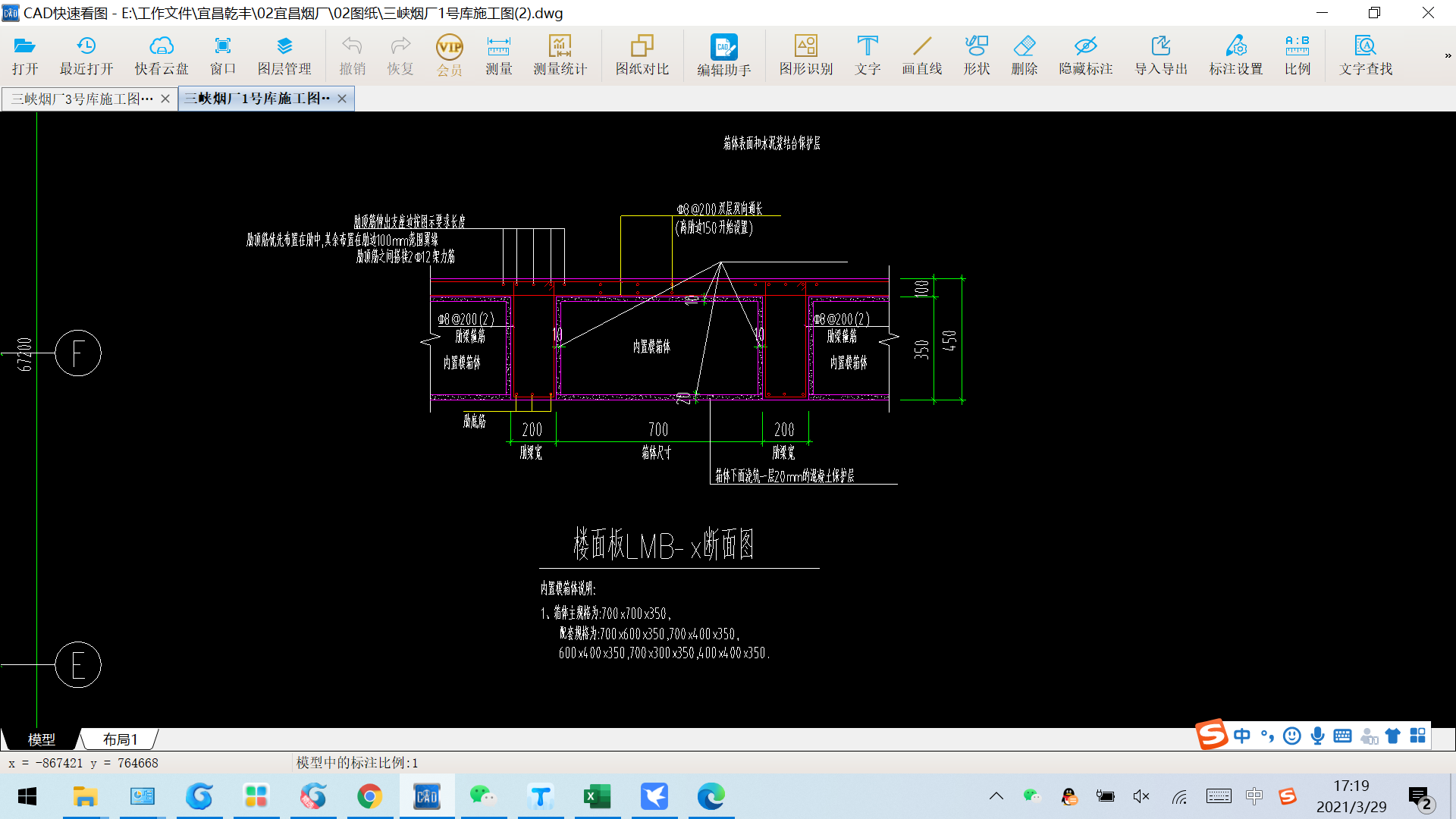This screenshot has width=1456, height=819.
Task: Open WeChat from taskbar
Action: [483, 796]
